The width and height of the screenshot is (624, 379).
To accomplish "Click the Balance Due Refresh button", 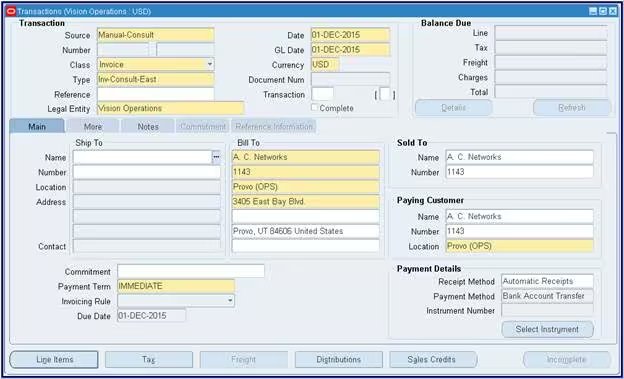I will (x=572, y=107).
